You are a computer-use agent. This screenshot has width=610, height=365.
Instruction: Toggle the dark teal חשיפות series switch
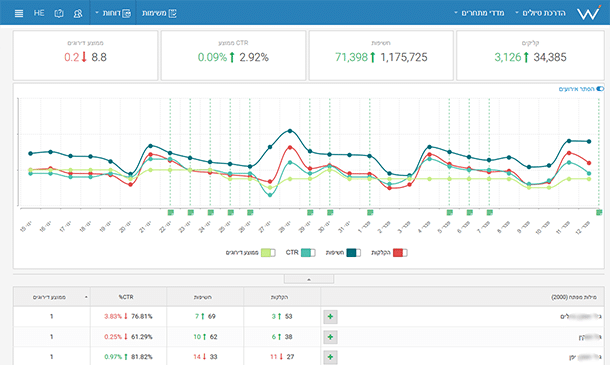pos(354,253)
